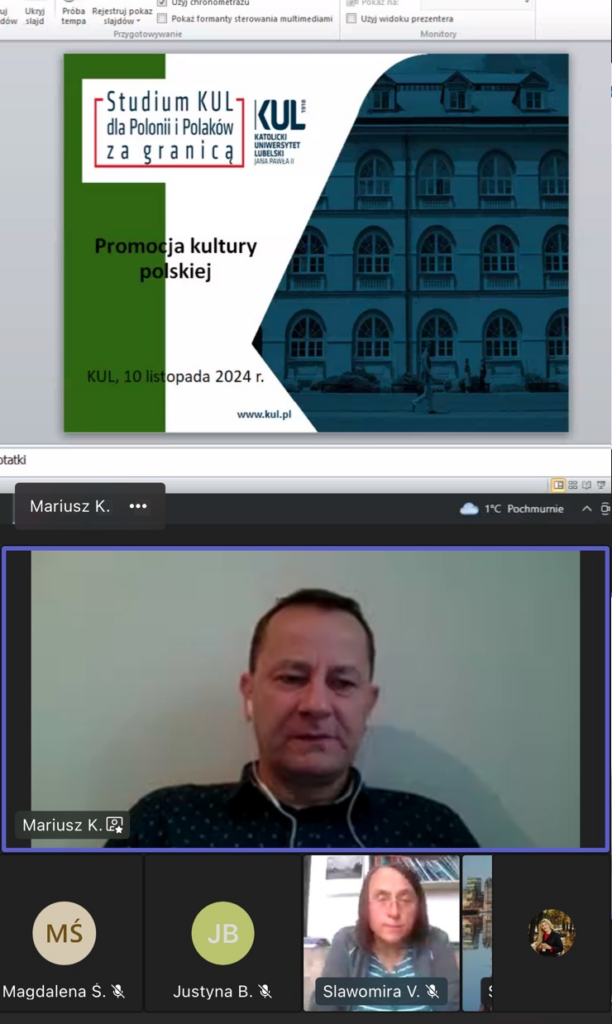This screenshot has width=612, height=1024.
Task: Click the KUL, 10 listopada 2024 r. text
Action: pos(175,376)
